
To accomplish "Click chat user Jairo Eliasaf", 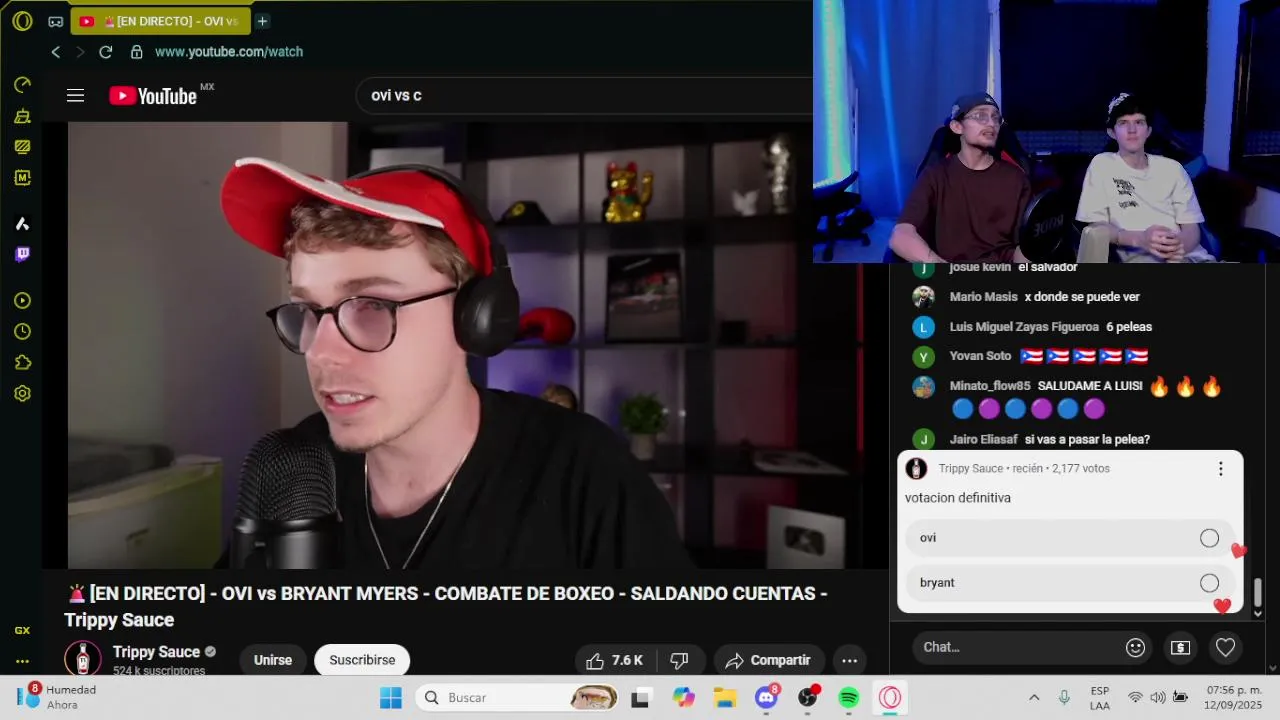I will (983, 439).
